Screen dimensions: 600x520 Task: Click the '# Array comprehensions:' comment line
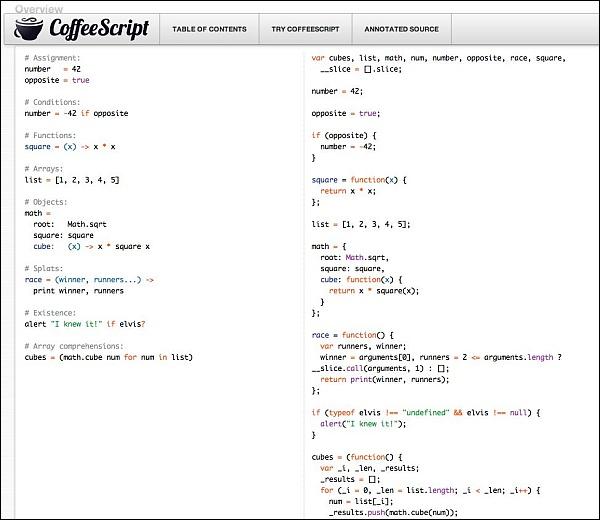point(74,347)
